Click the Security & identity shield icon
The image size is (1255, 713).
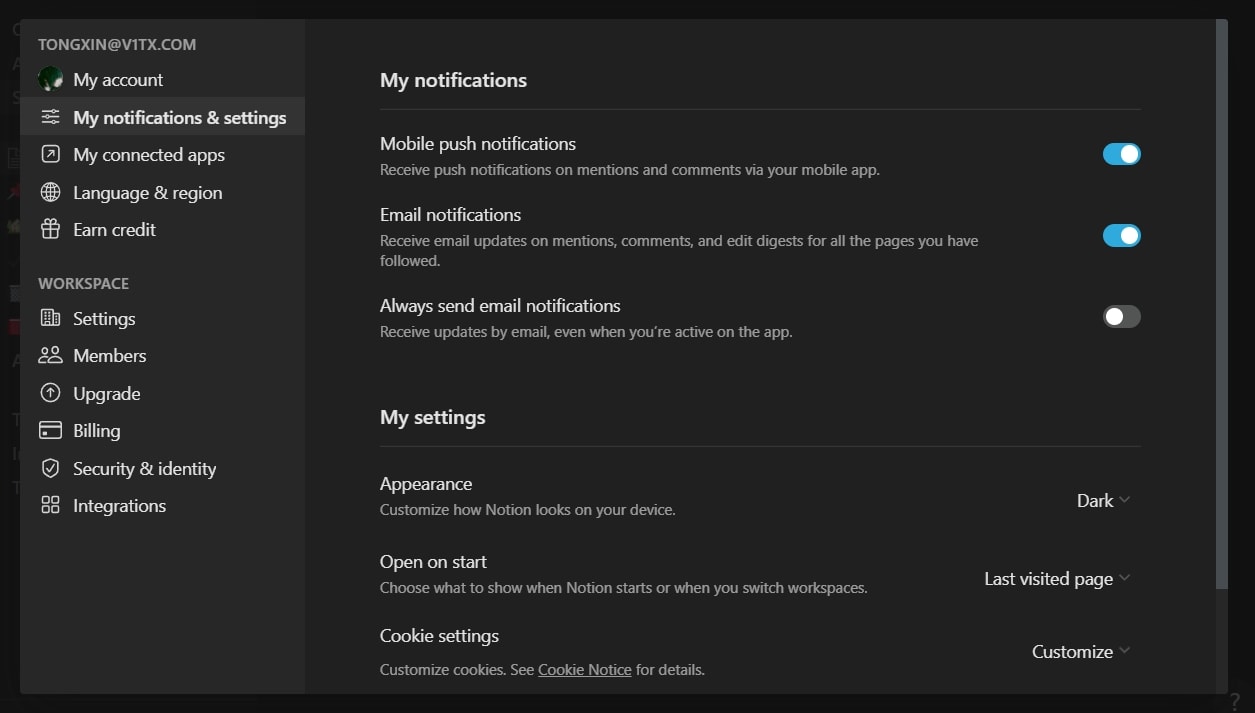pyautogui.click(x=50, y=468)
